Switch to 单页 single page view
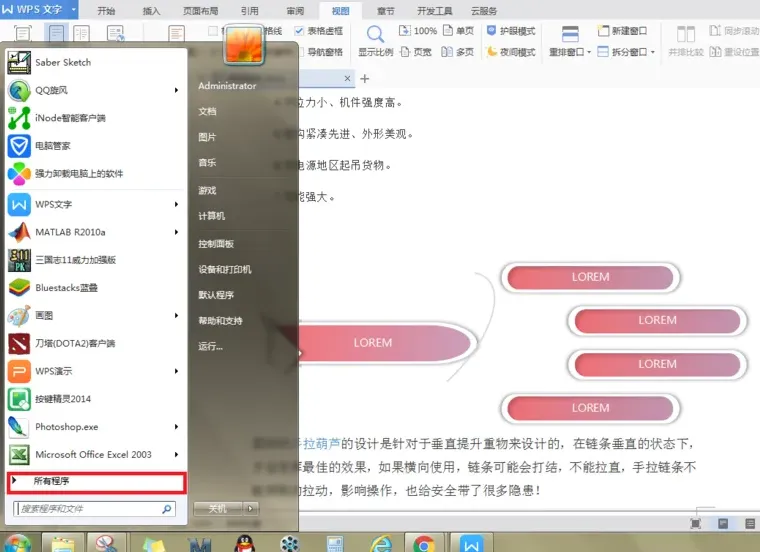 (x=459, y=31)
